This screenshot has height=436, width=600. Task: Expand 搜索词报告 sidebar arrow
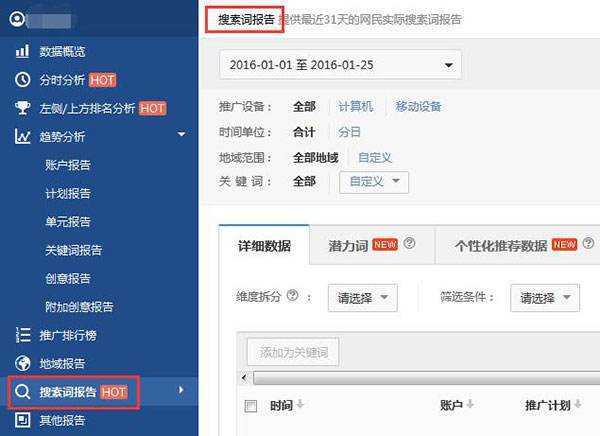(181, 390)
